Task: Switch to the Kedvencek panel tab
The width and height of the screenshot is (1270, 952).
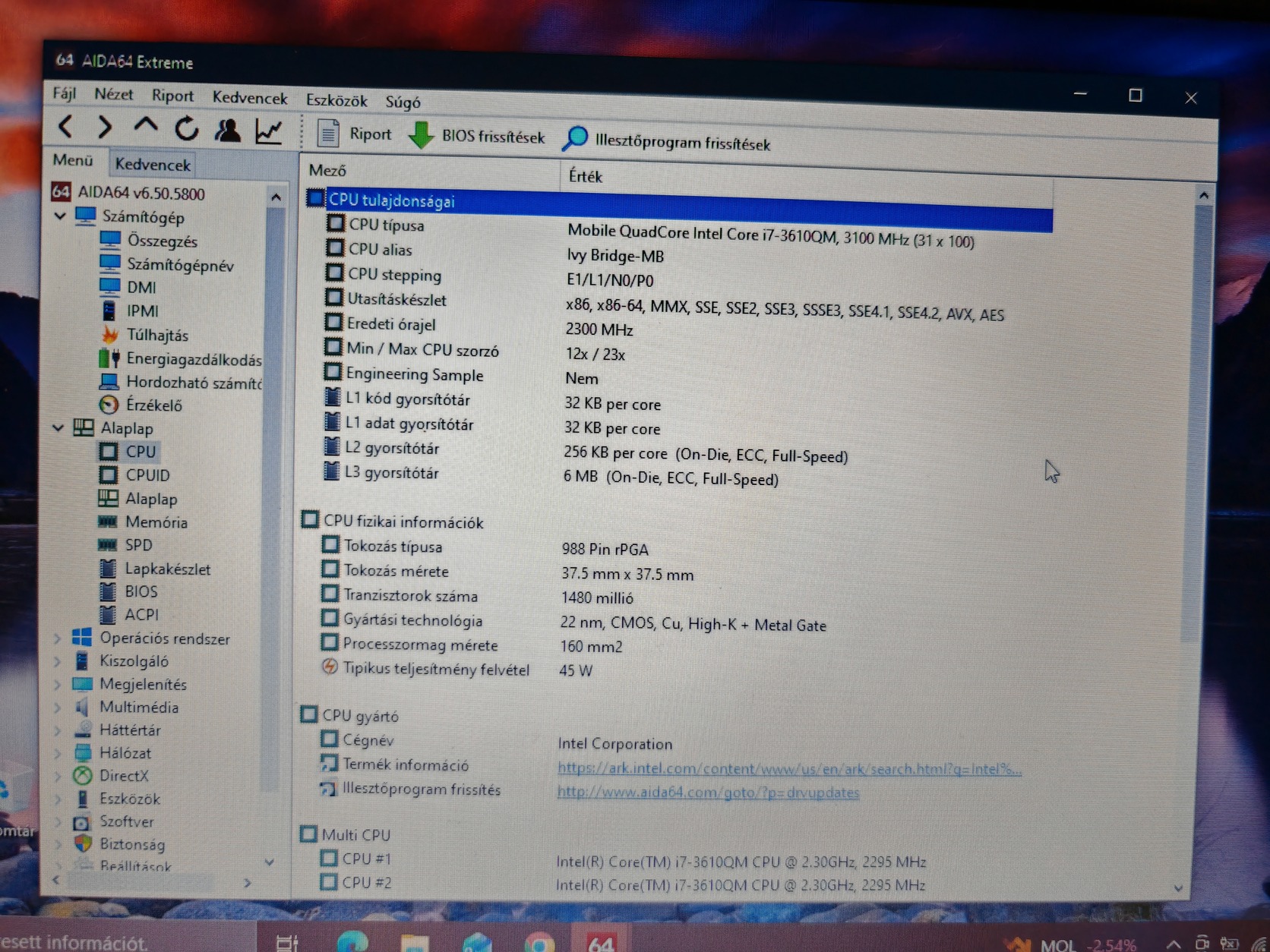Action: [x=153, y=164]
